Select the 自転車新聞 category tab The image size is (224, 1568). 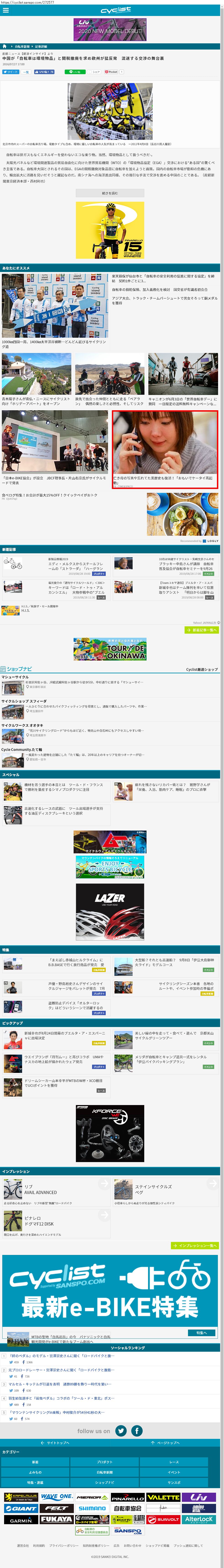tap(105, 1472)
